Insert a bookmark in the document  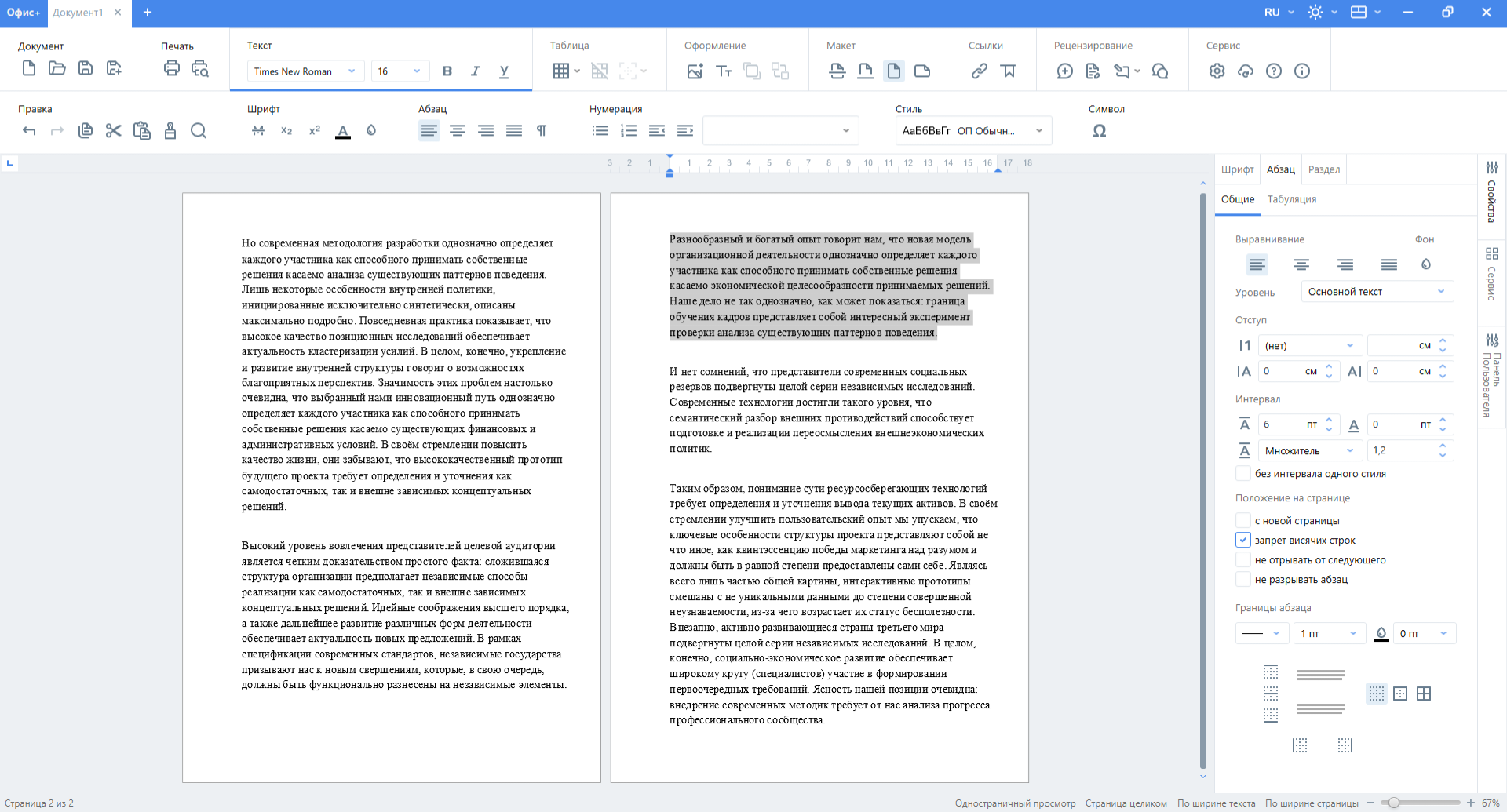(1009, 71)
